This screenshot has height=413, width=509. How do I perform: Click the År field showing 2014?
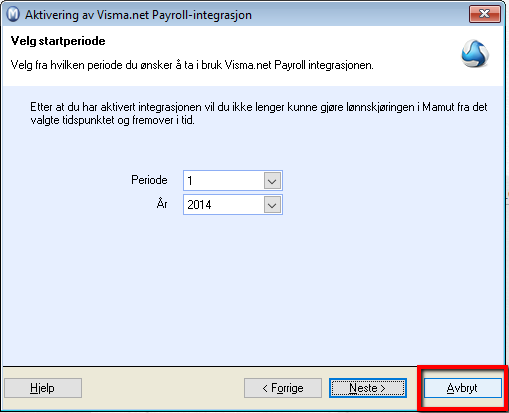coord(233,205)
